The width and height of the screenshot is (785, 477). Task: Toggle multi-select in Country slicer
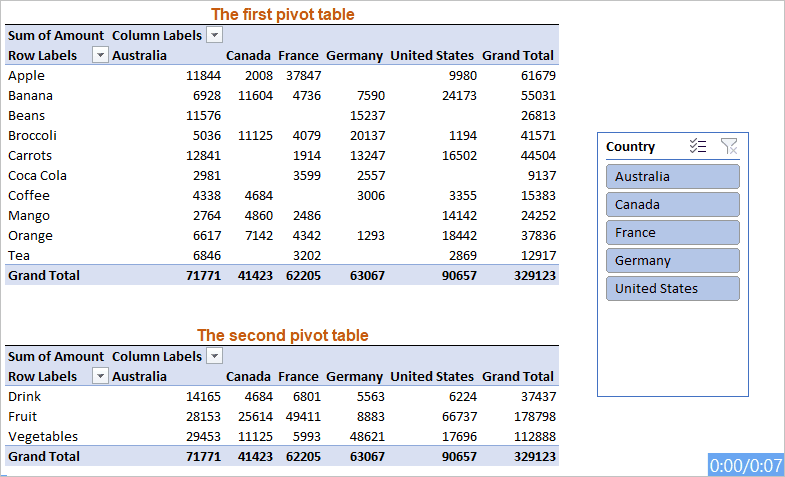(697, 146)
